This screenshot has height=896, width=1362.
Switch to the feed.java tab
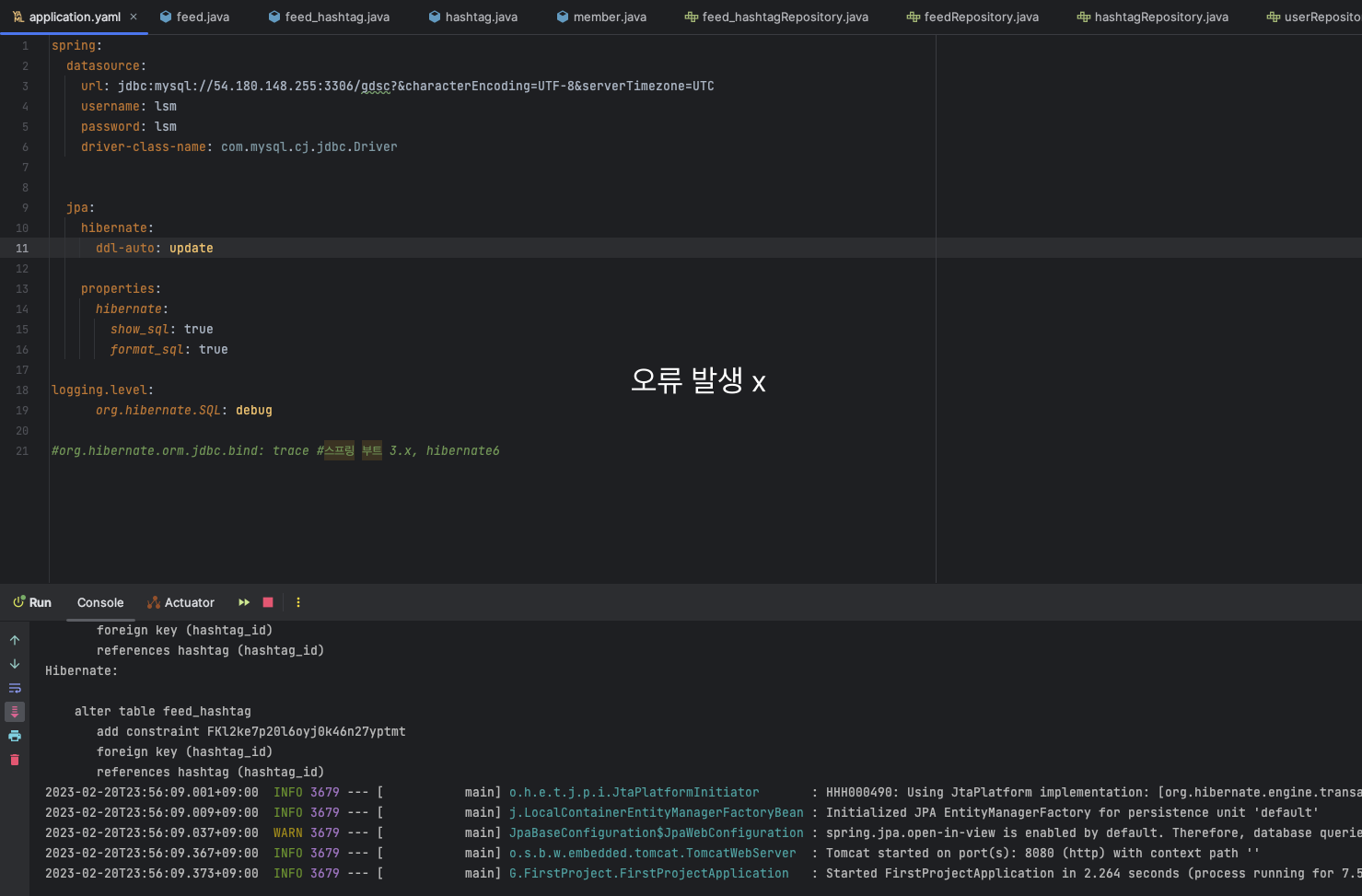[194, 17]
